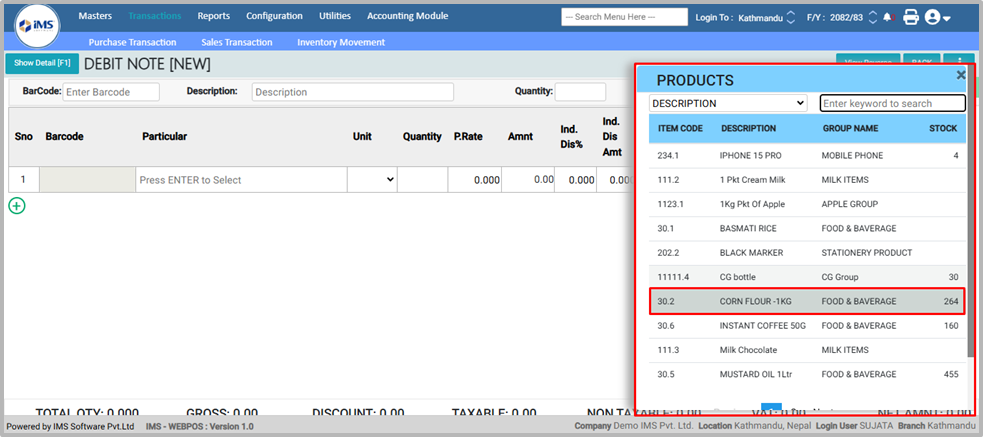Add a new row with green plus icon
This screenshot has width=983, height=437.
(17, 206)
